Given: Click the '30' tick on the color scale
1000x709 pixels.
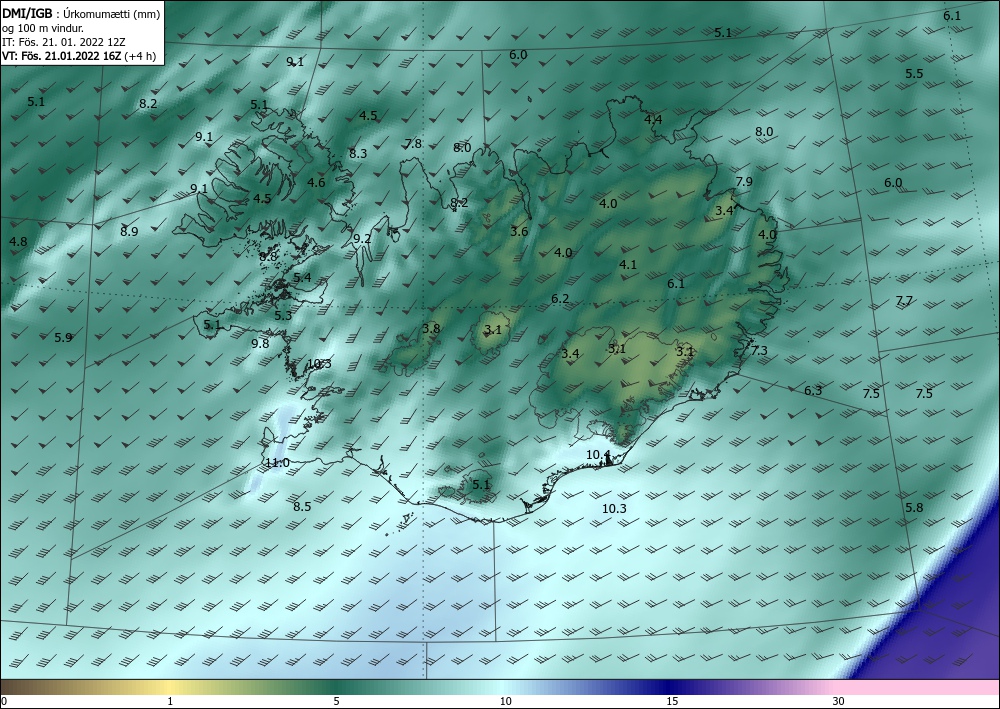Looking at the screenshot, I should [x=838, y=702].
